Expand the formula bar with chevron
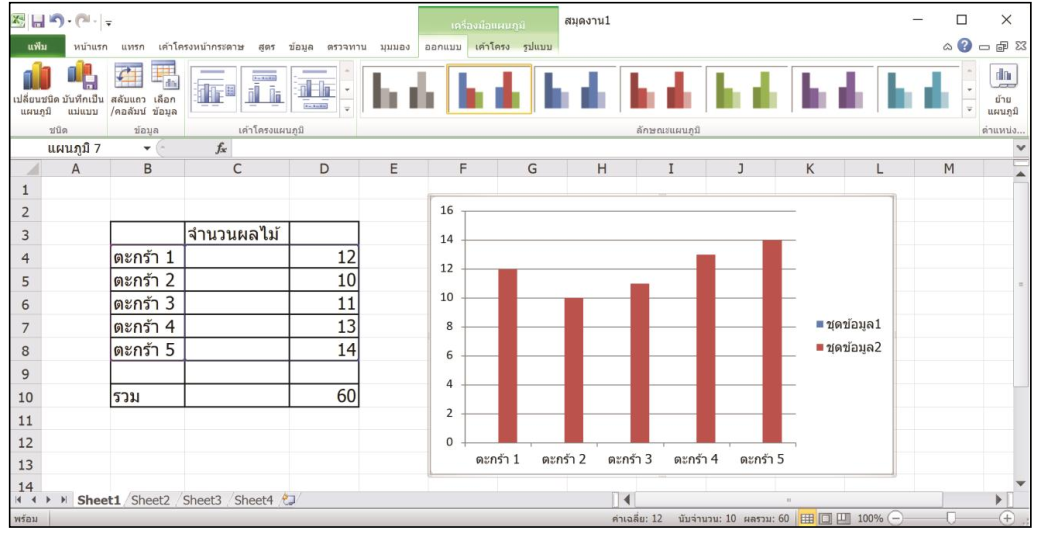This screenshot has width=1040, height=536. coord(1021,148)
